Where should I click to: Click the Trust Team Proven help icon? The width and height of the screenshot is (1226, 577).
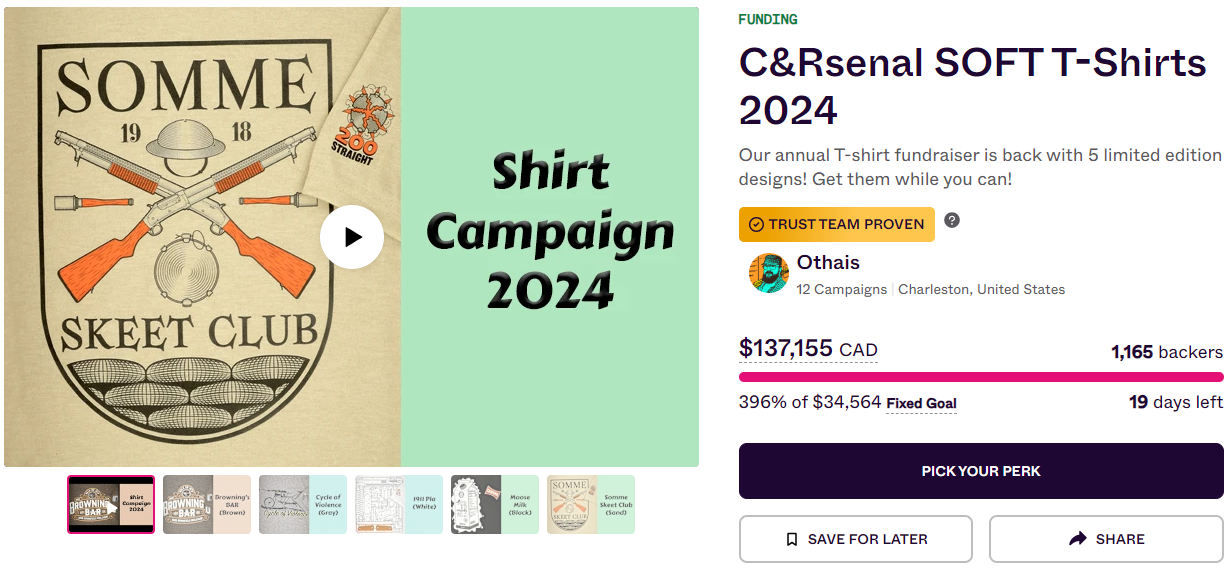[x=952, y=220]
